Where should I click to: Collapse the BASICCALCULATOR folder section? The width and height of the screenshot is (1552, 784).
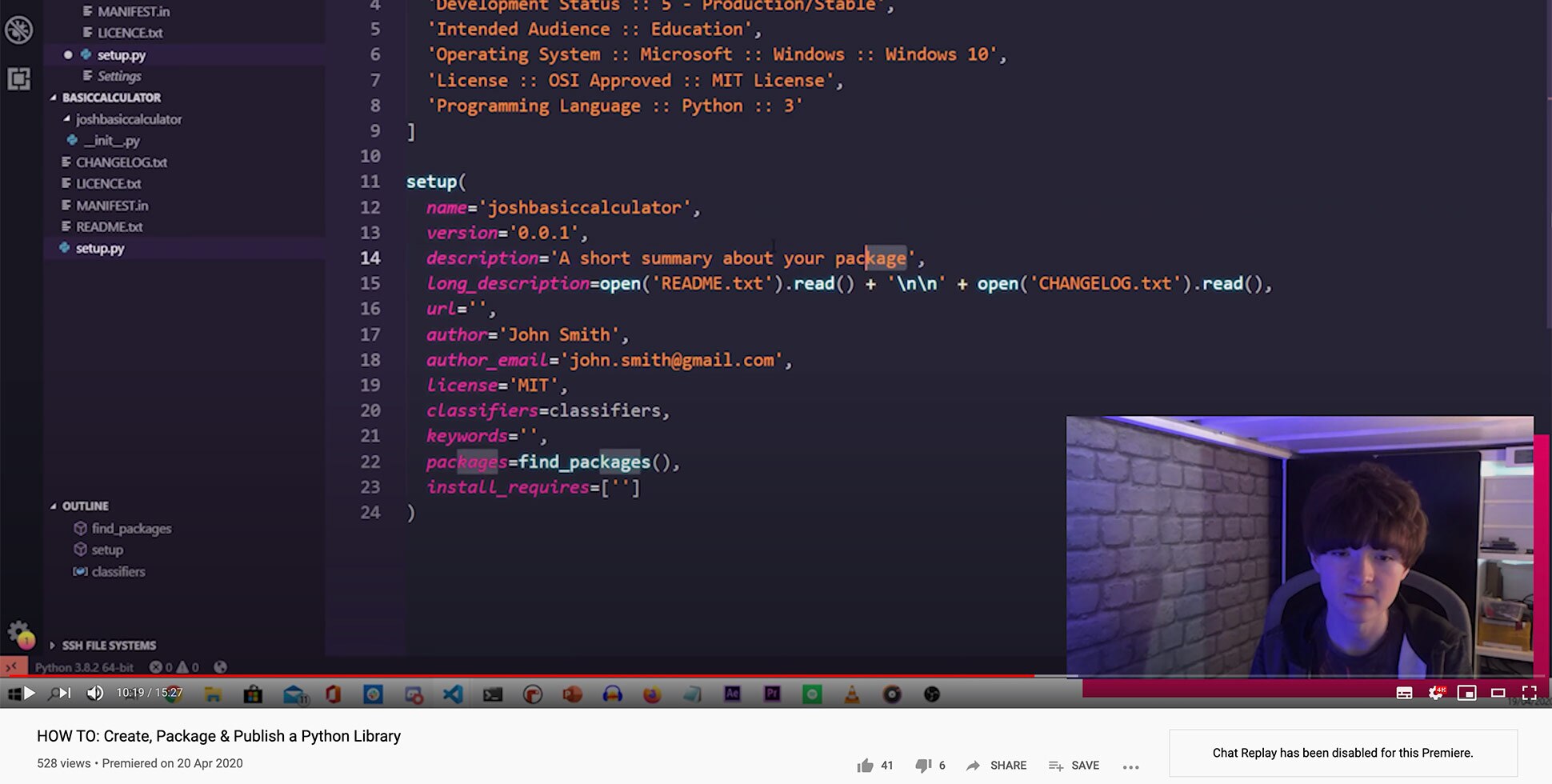pos(111,98)
